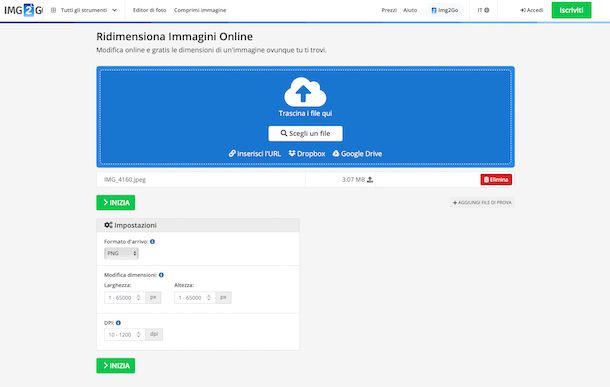Click the Altezza stepper arrows

209,298
